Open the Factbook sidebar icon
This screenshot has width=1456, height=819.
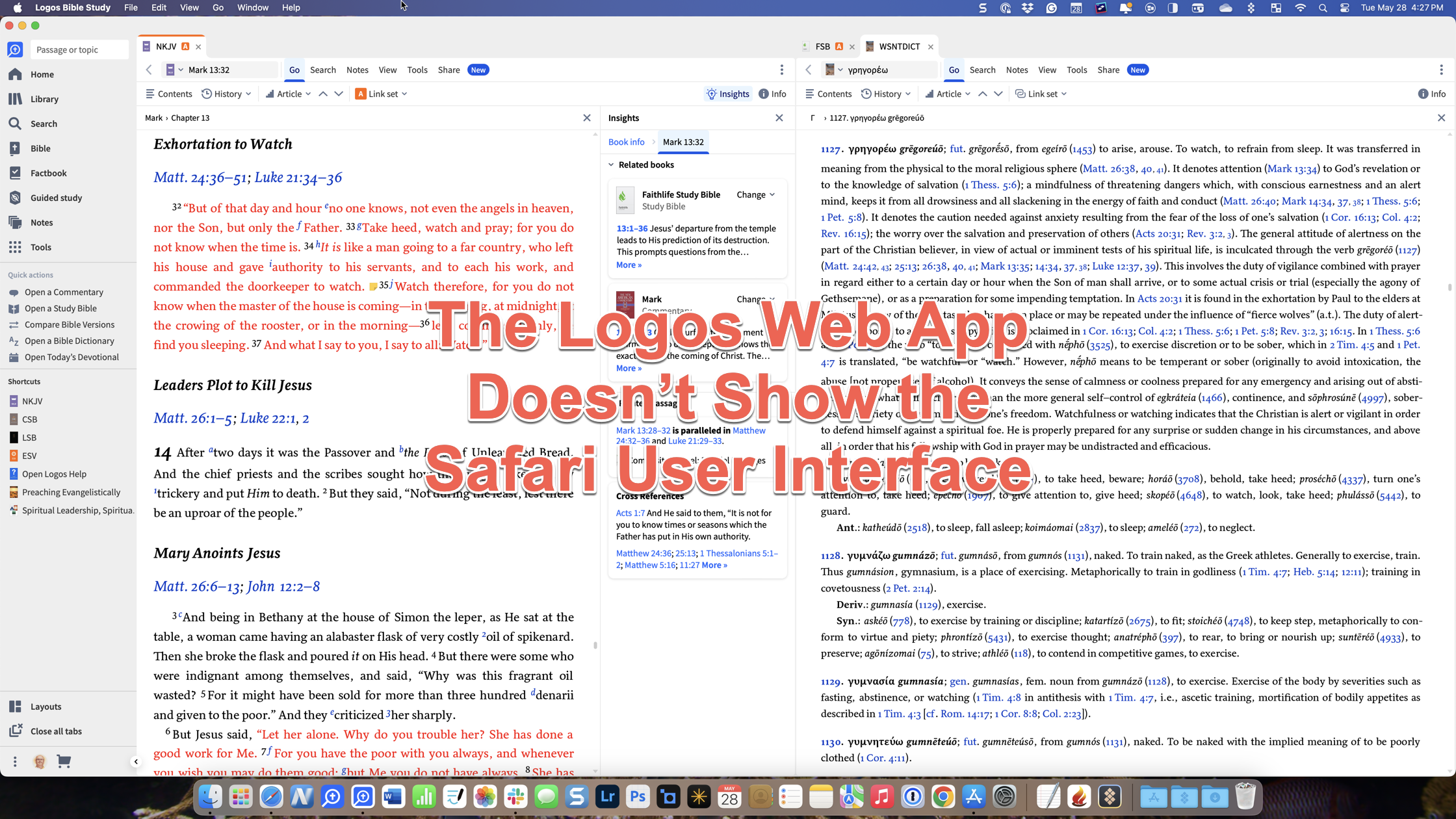[15, 173]
